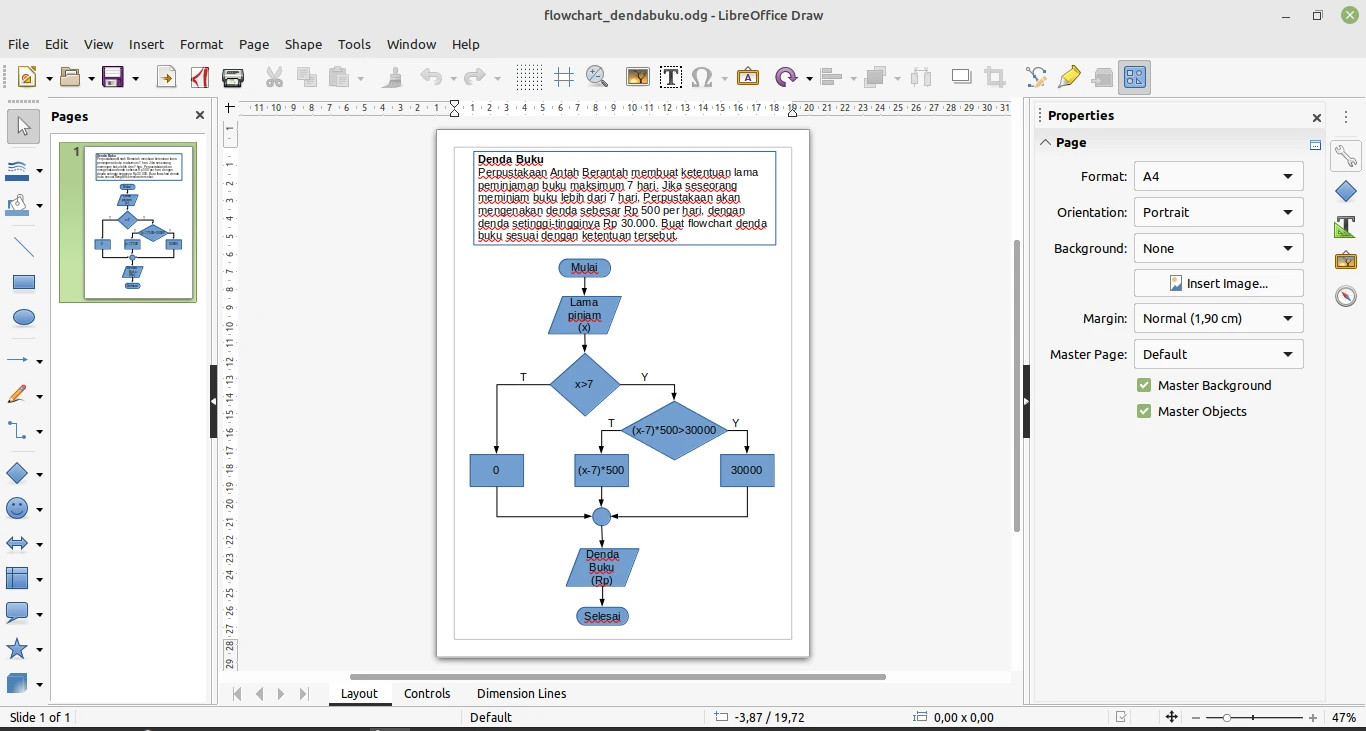Click the zoom in plus button
1366x731 pixels.
(x=1313, y=717)
